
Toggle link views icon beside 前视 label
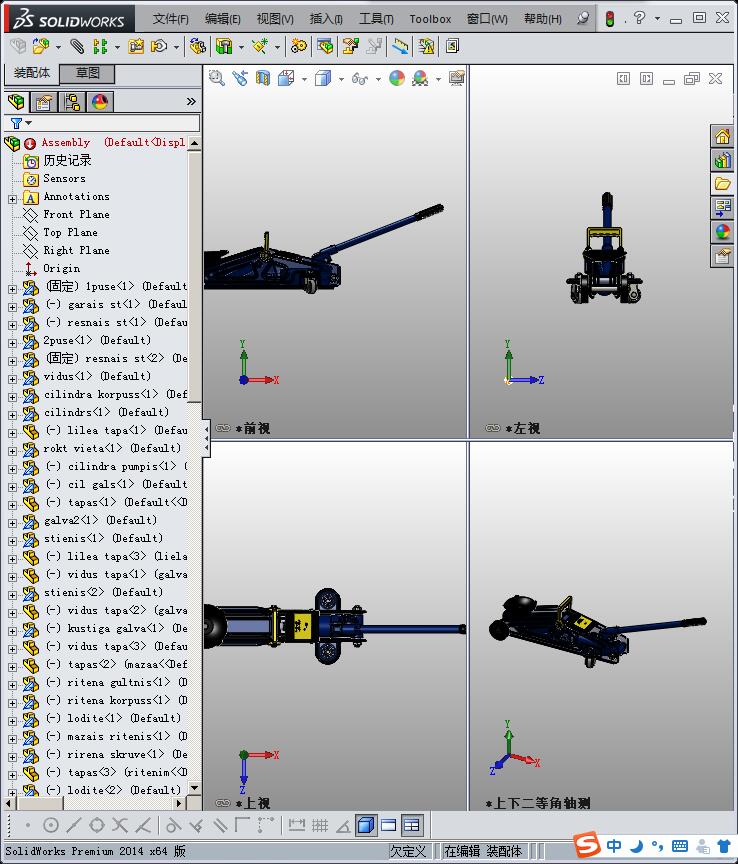pos(223,428)
